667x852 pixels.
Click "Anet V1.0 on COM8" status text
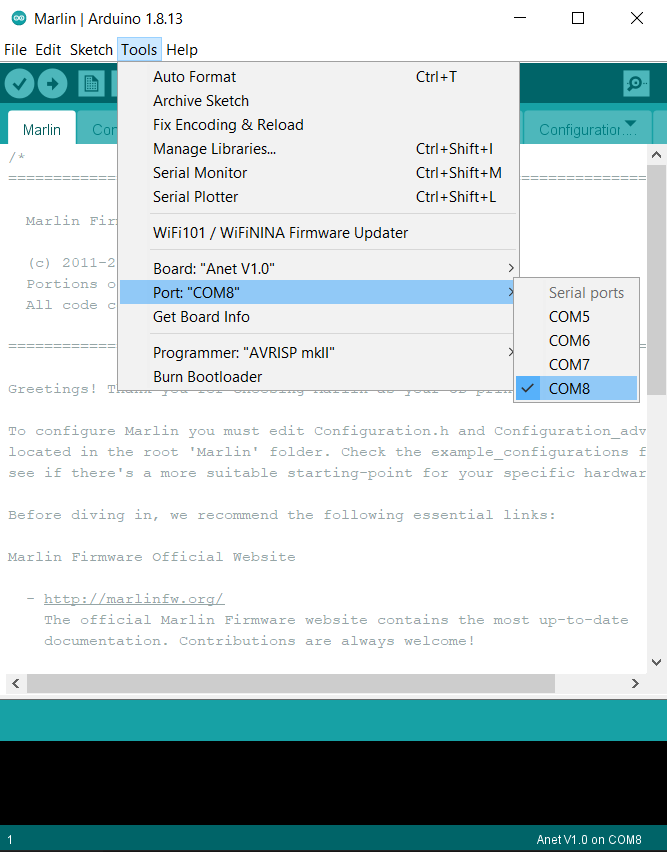(x=589, y=840)
